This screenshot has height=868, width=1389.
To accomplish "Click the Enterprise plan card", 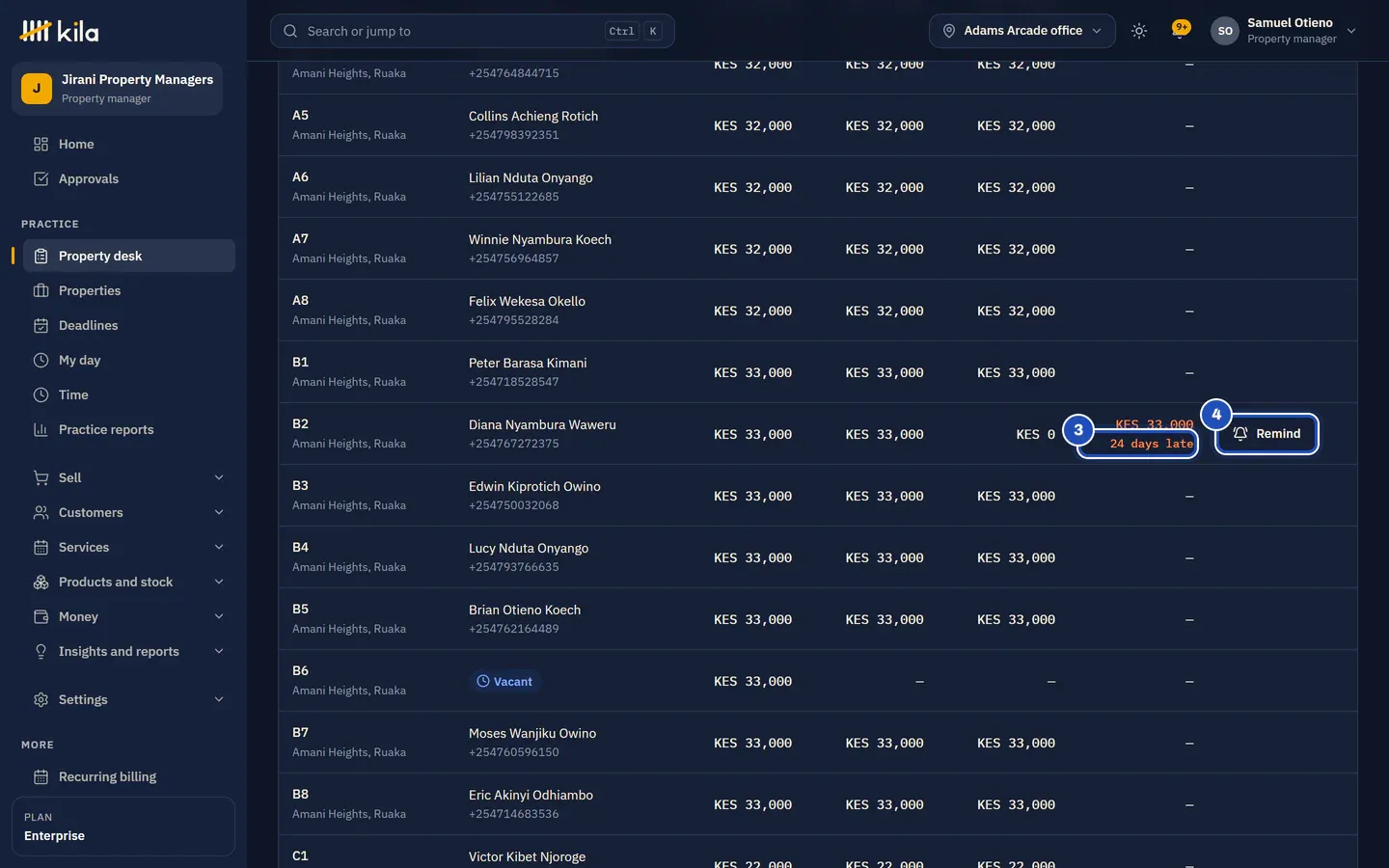I will [123, 827].
